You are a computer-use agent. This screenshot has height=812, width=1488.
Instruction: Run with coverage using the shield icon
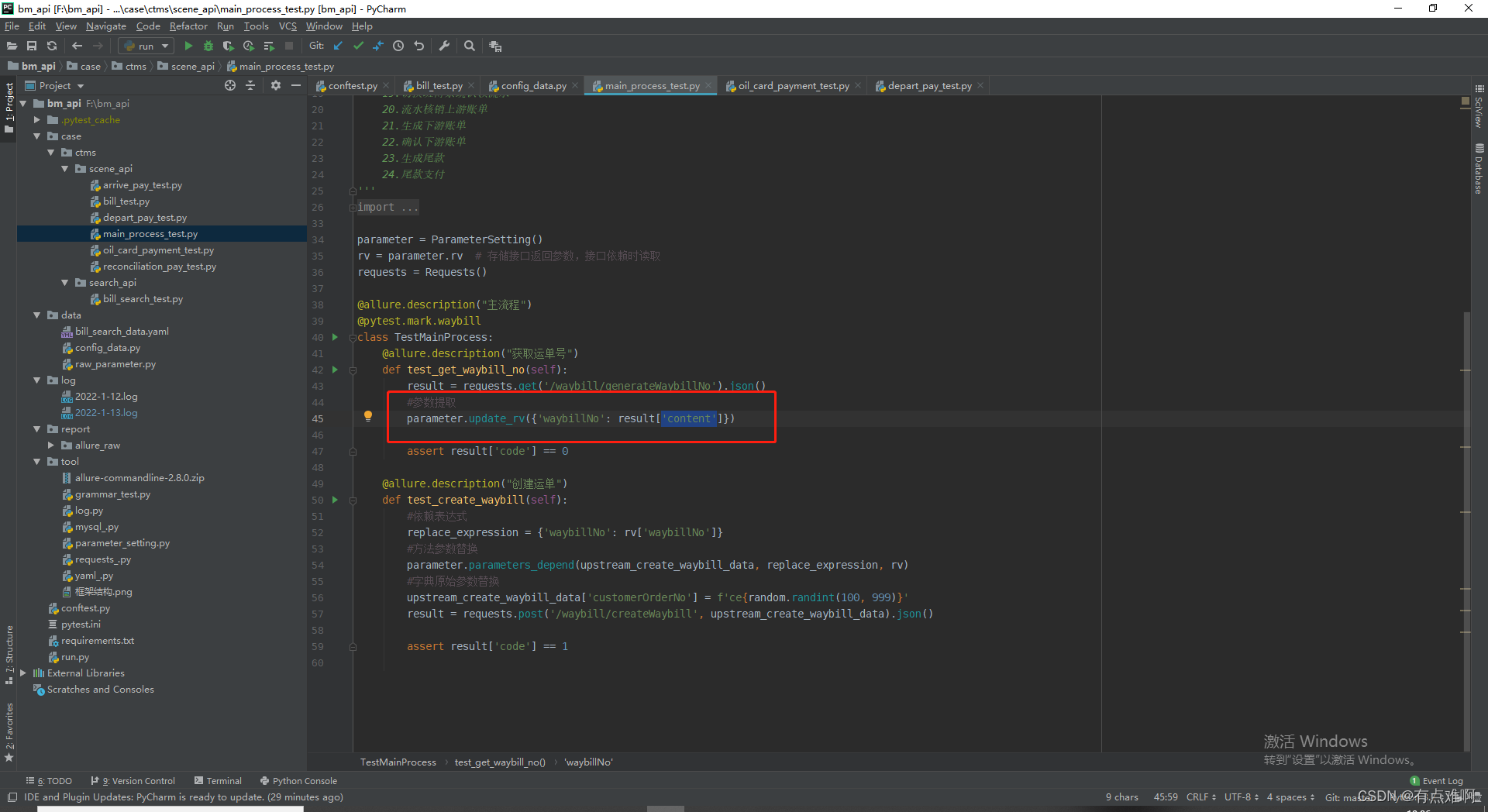229,46
